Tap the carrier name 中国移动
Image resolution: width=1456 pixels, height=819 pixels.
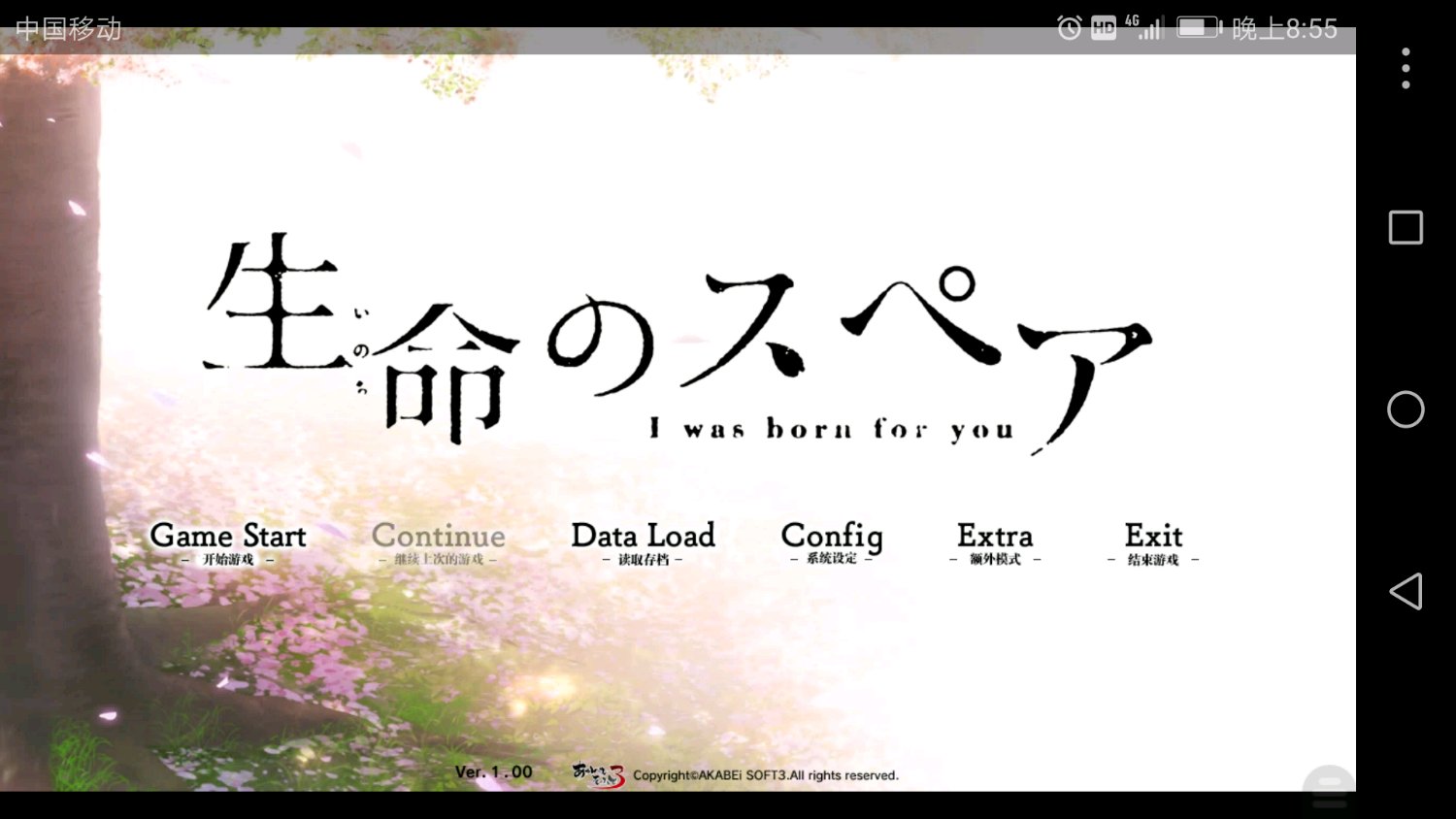tap(68, 29)
